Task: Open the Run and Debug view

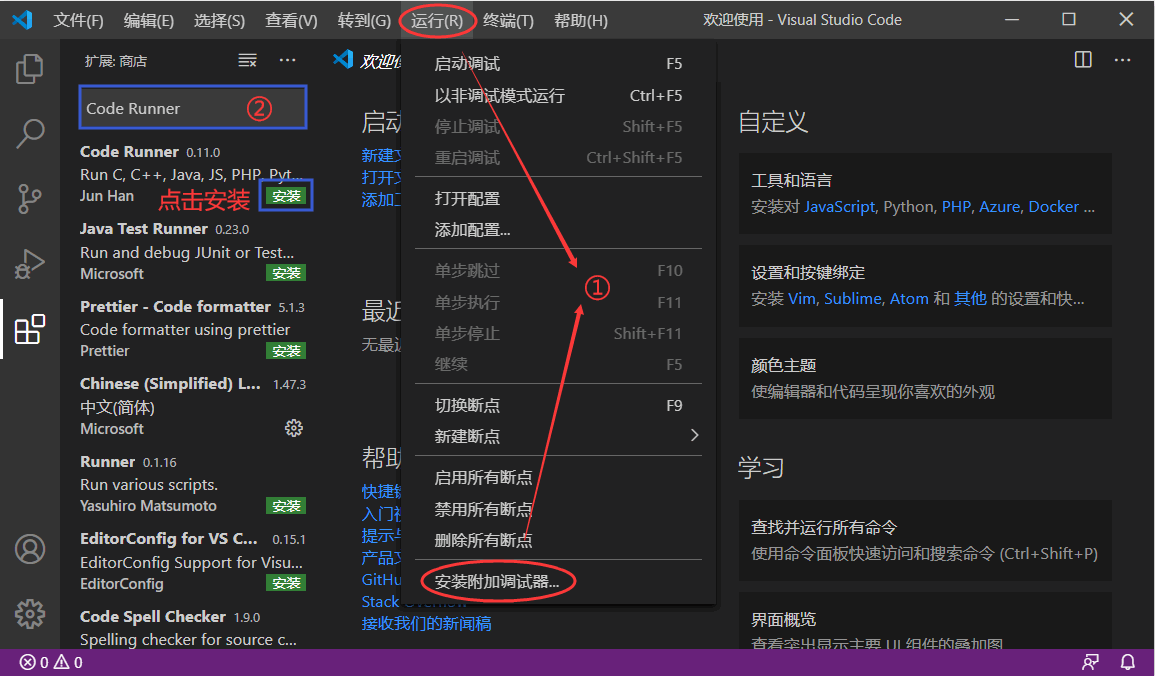Action: pyautogui.click(x=30, y=263)
